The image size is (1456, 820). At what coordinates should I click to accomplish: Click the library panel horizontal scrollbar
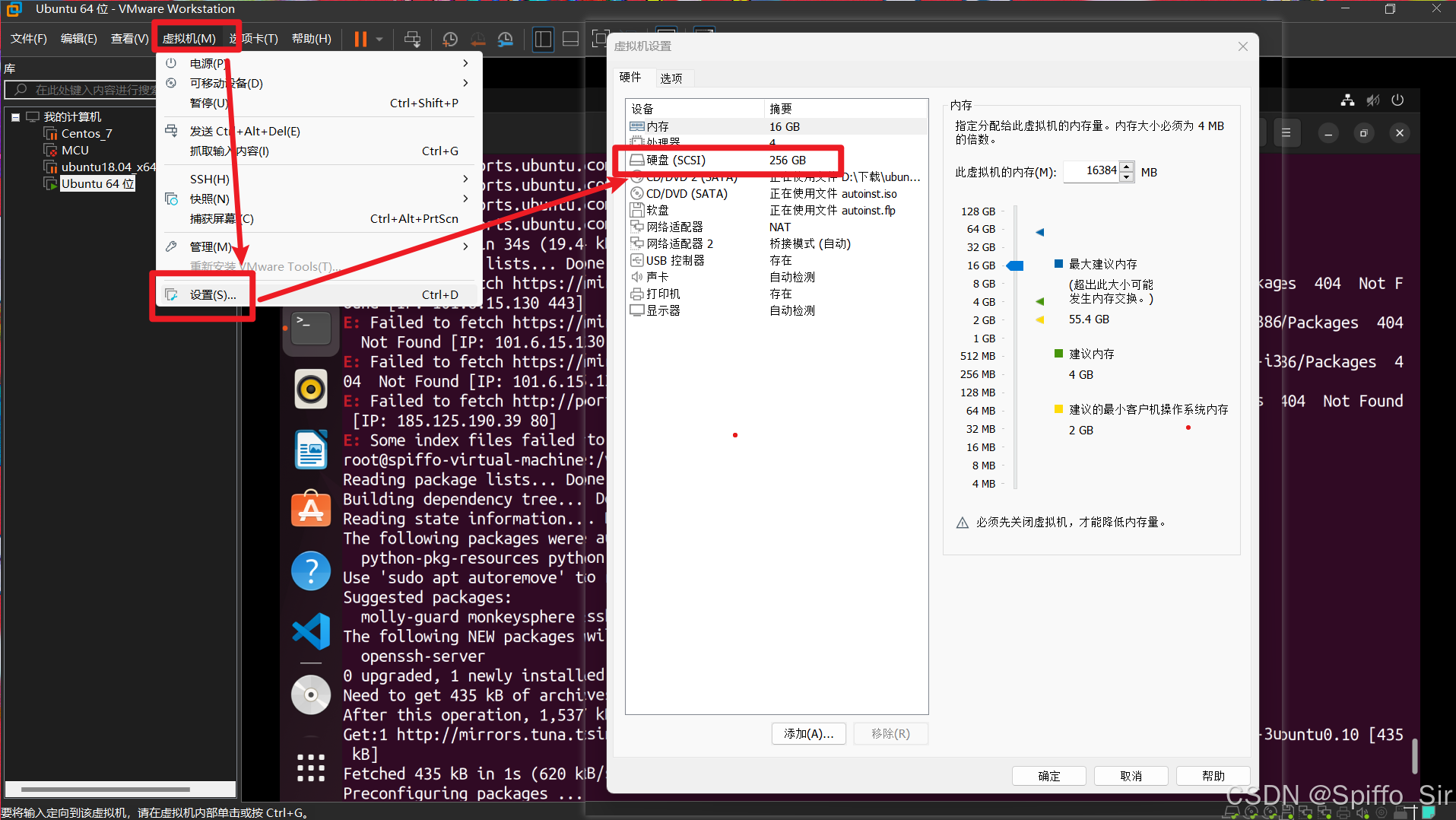[106, 790]
